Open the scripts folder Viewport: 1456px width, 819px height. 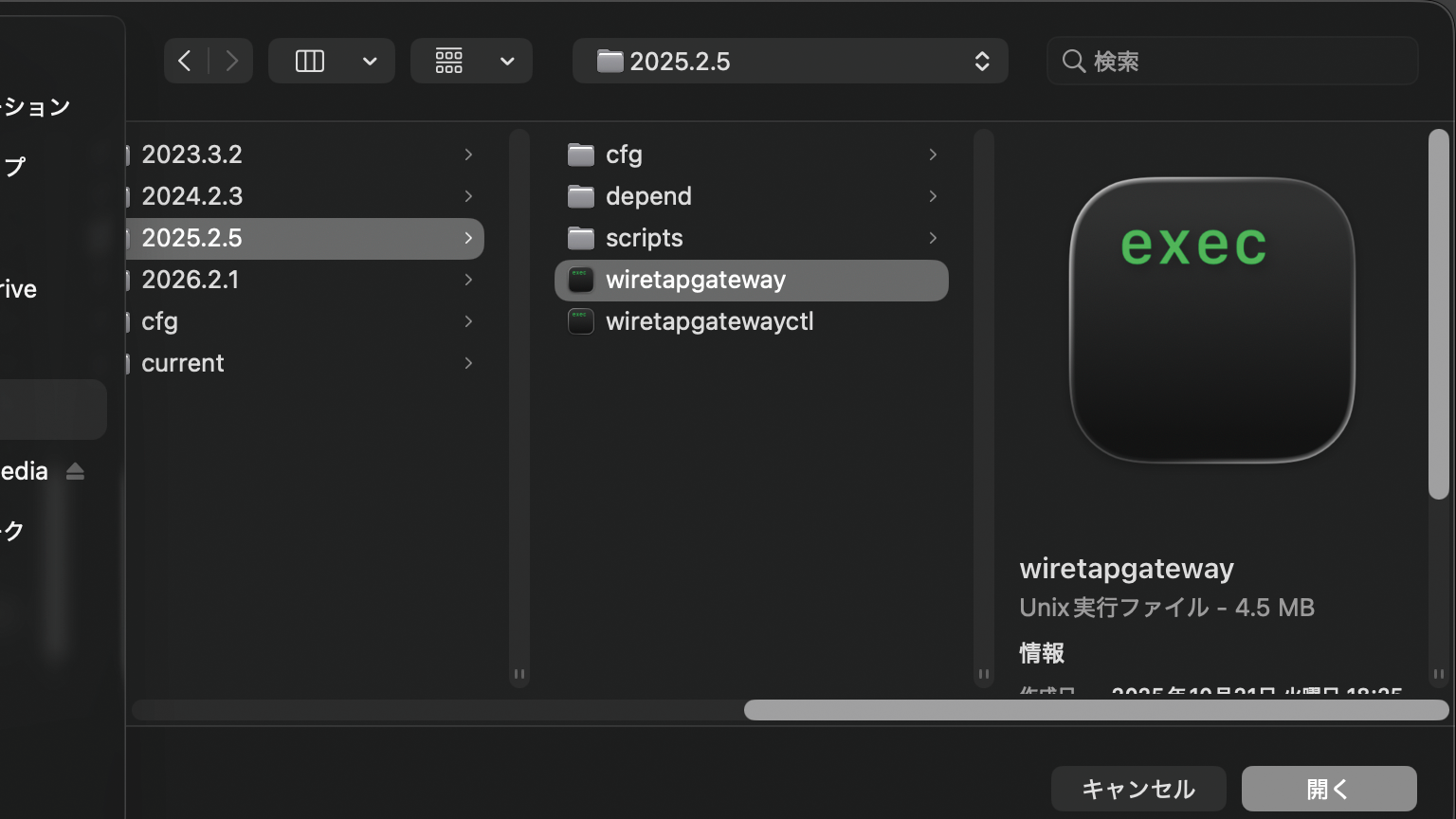click(x=644, y=238)
